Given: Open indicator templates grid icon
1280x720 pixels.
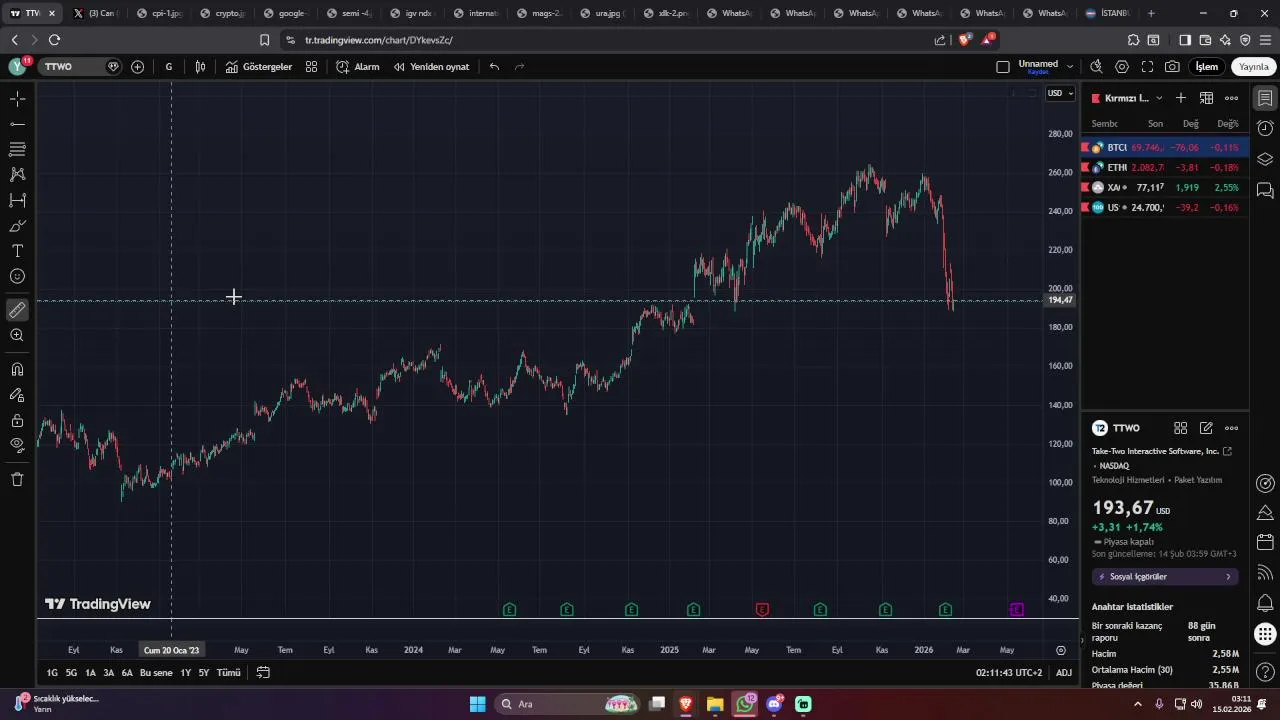Looking at the screenshot, I should click(x=312, y=67).
